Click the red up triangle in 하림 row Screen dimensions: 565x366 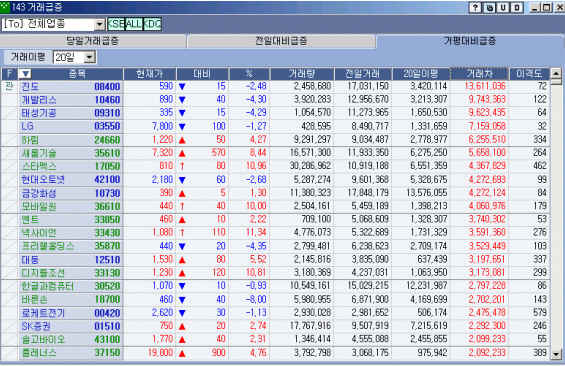[x=182, y=140]
